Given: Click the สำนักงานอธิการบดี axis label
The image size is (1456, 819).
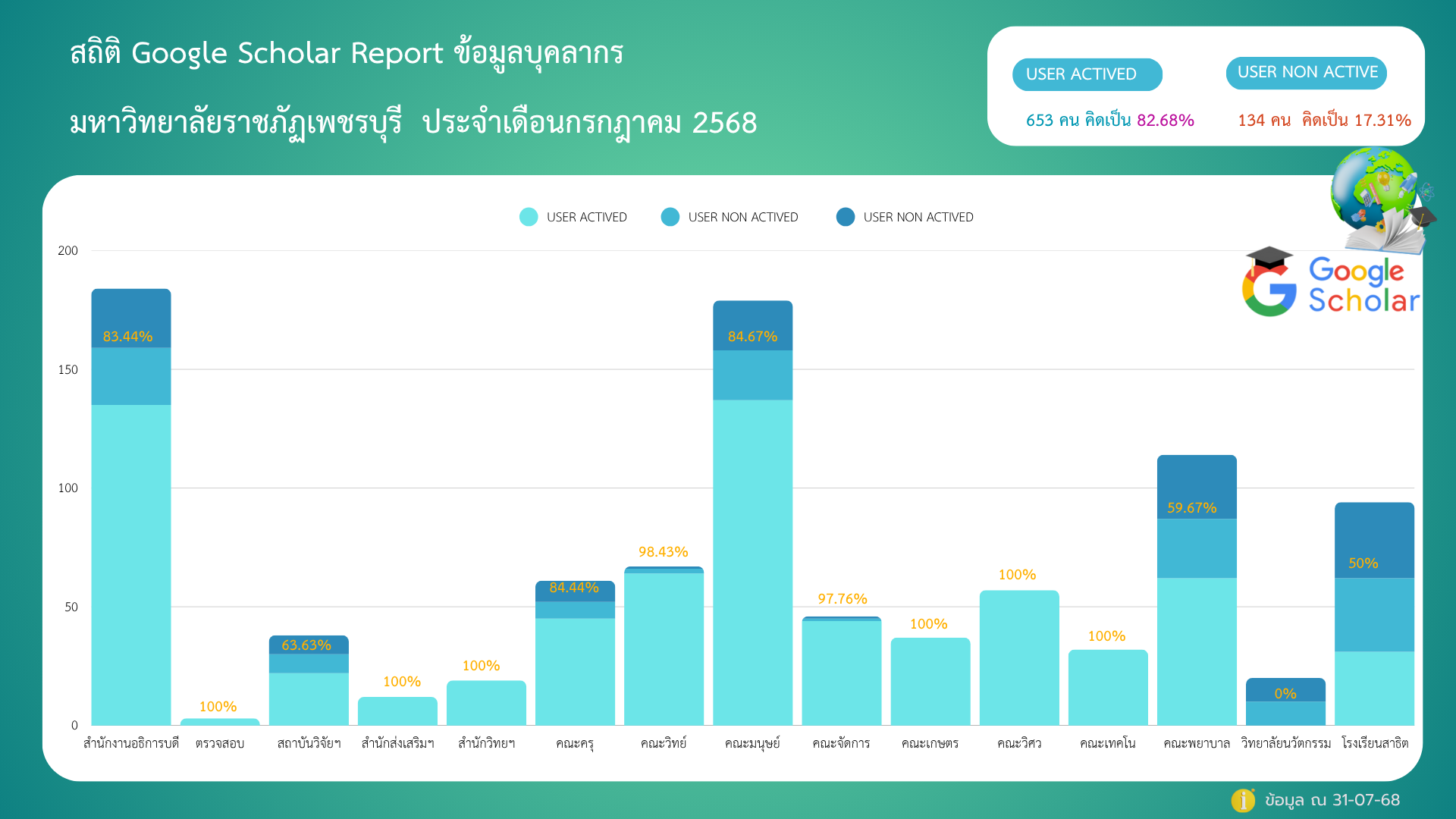Looking at the screenshot, I should (131, 743).
